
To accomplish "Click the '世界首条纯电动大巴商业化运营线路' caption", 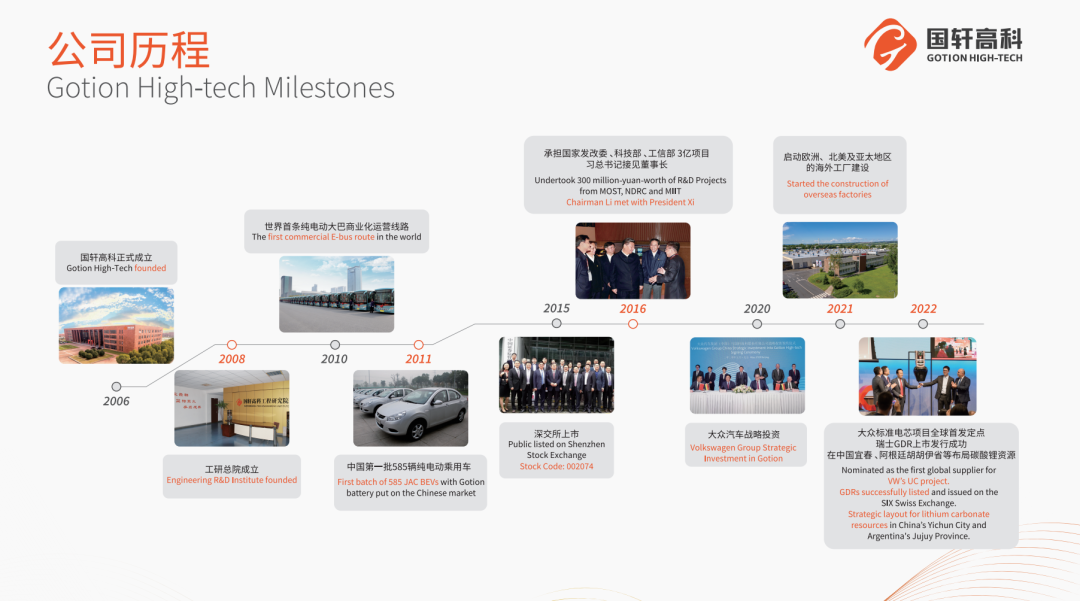I will click(x=337, y=226).
